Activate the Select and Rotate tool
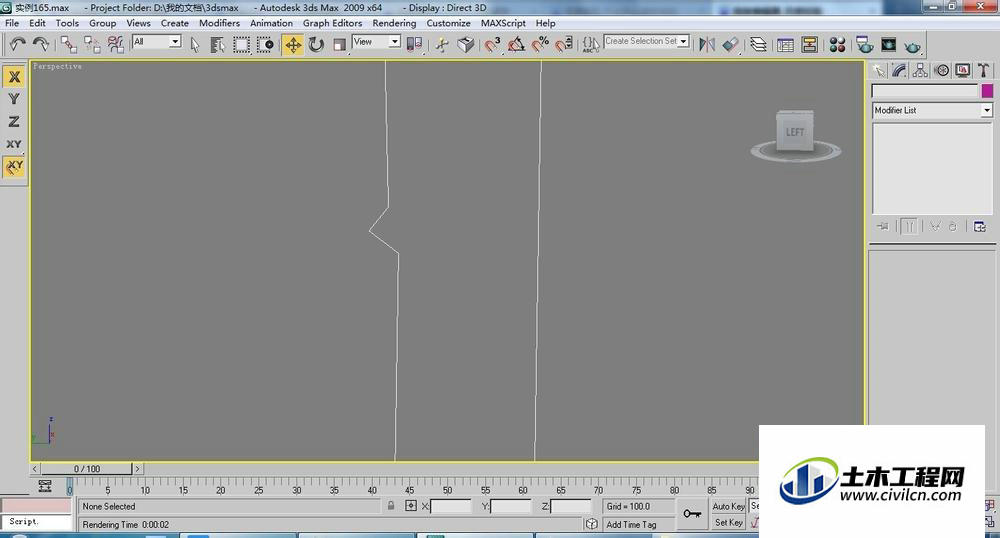This screenshot has height=538, width=1000. click(316, 44)
